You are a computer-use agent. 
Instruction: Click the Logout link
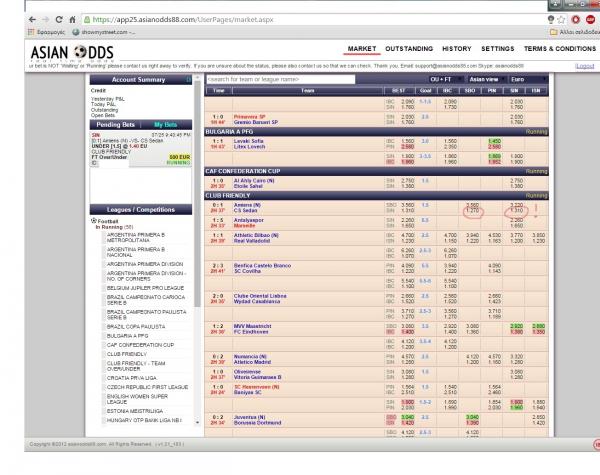pyautogui.click(x=585, y=66)
